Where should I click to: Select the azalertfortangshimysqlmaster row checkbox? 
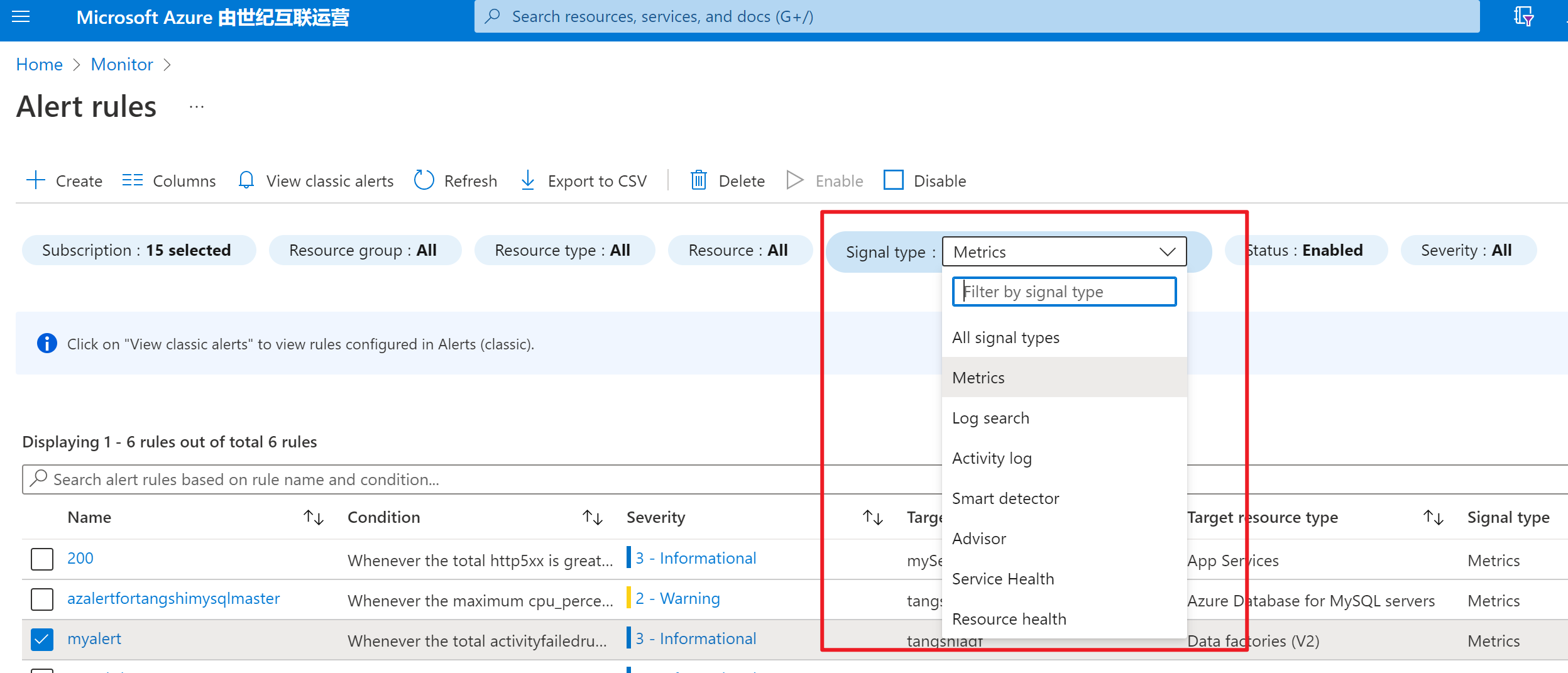[x=42, y=599]
